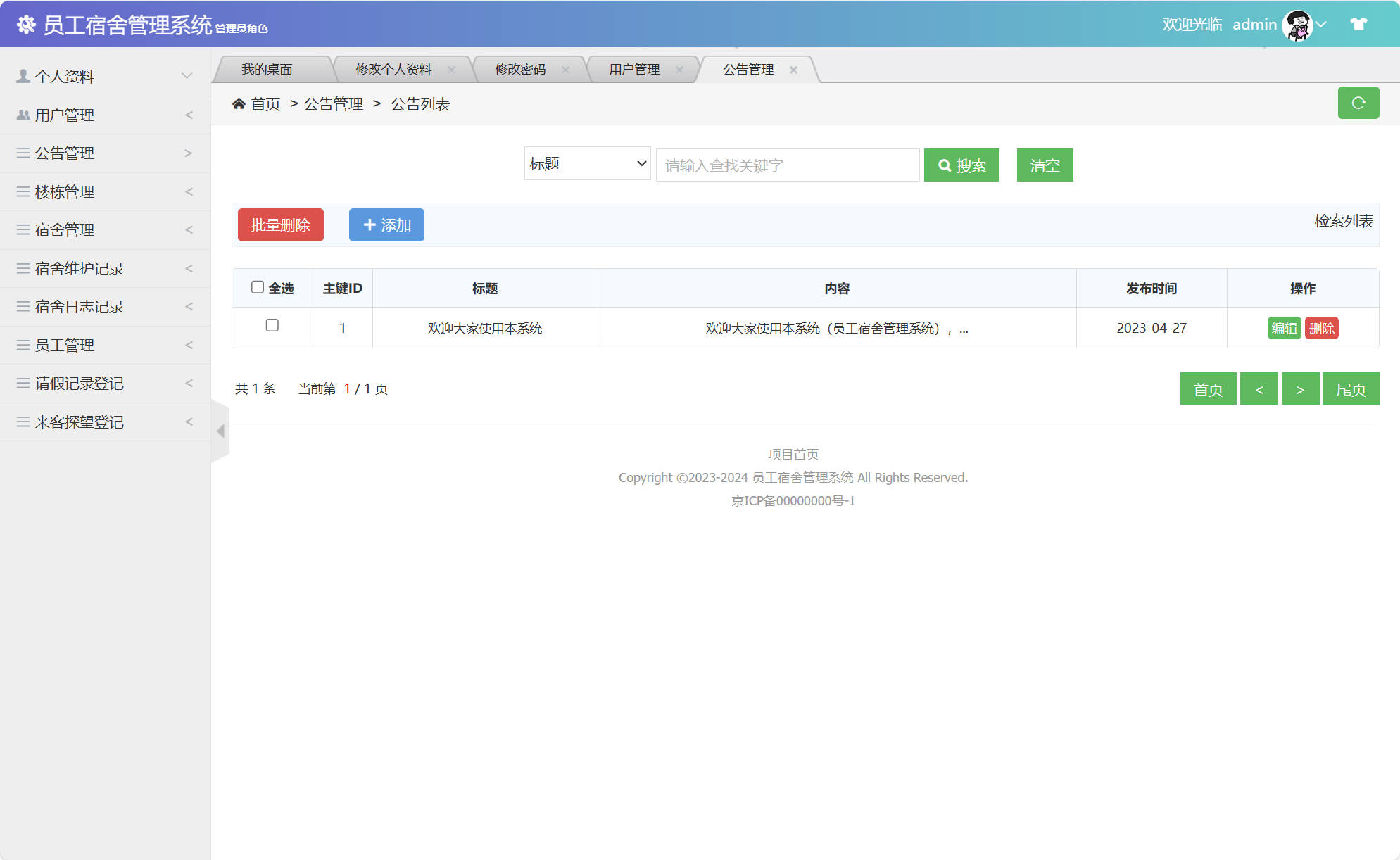This screenshot has height=860, width=1400.
Task: Switch to the 修改密码 tab
Action: click(x=521, y=69)
